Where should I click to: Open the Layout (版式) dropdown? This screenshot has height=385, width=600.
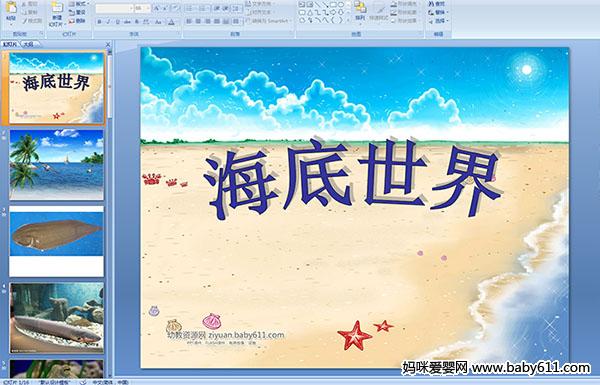[x=78, y=4]
